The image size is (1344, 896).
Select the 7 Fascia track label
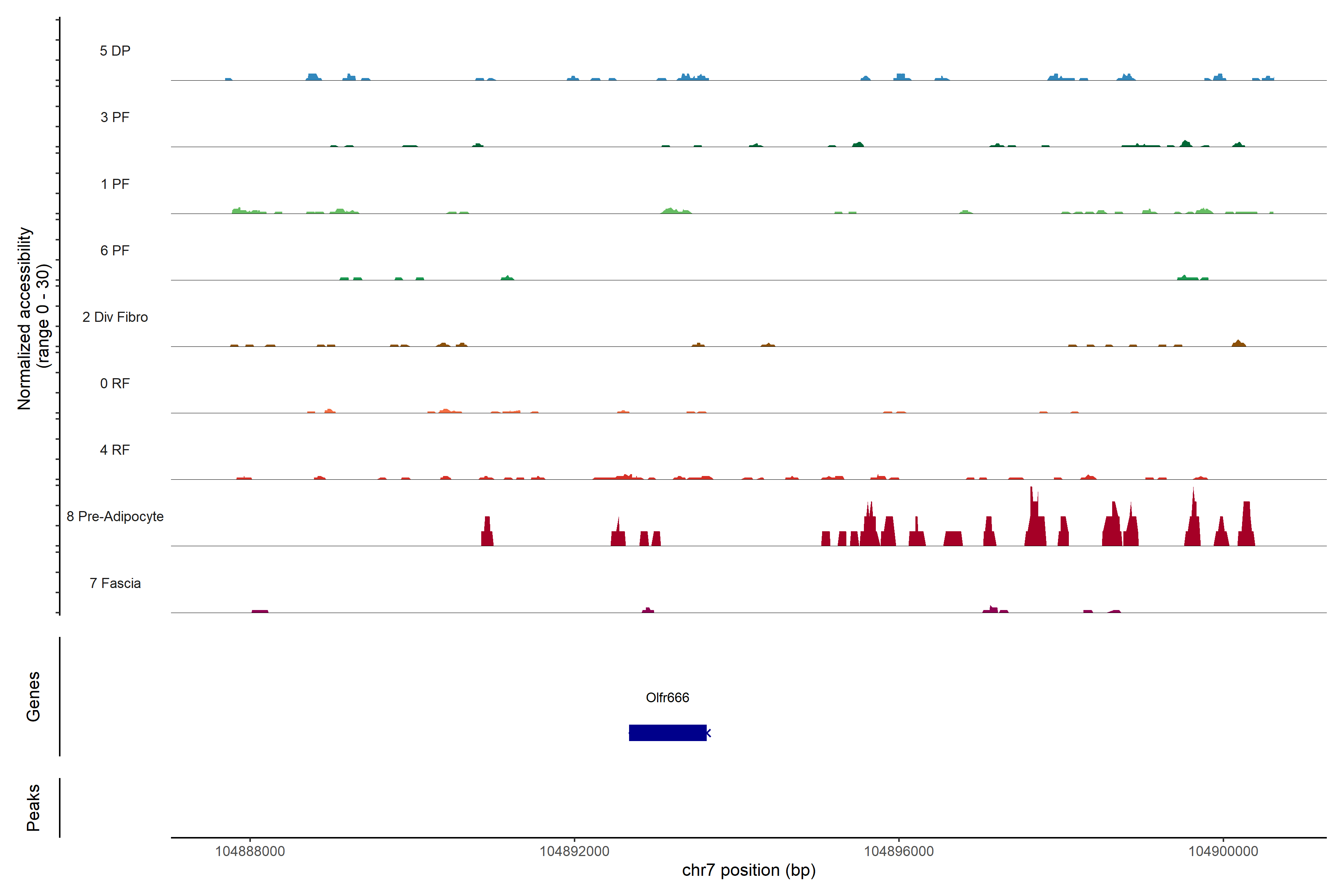pyautogui.click(x=115, y=583)
